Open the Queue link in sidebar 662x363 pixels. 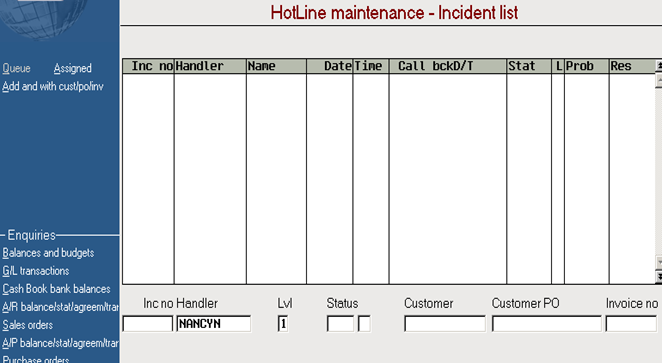(16, 68)
